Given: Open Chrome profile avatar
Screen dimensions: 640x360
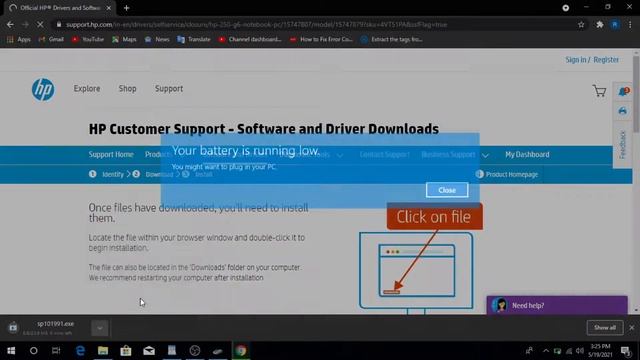Looking at the screenshot, I should point(615,24).
